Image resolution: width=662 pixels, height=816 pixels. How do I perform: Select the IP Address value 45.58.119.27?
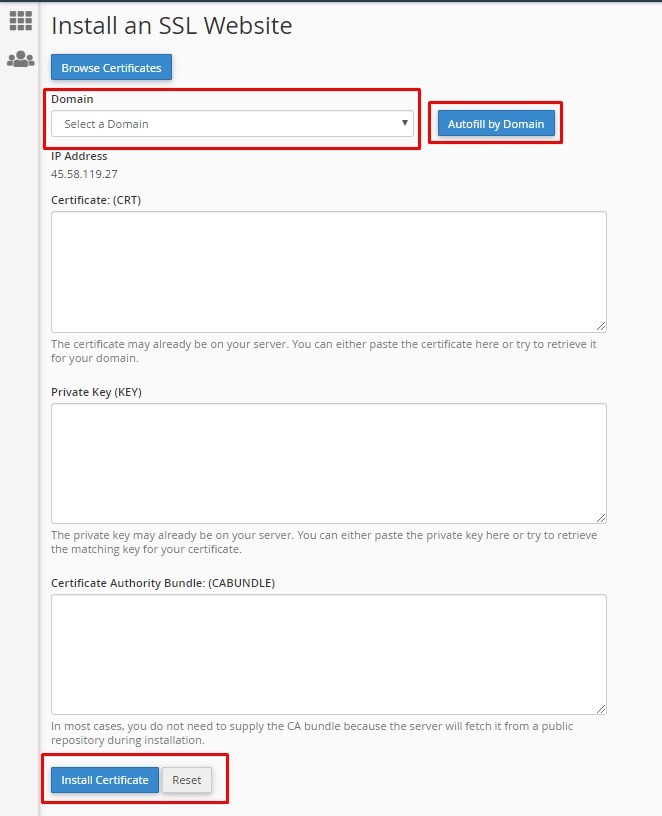tap(84, 172)
